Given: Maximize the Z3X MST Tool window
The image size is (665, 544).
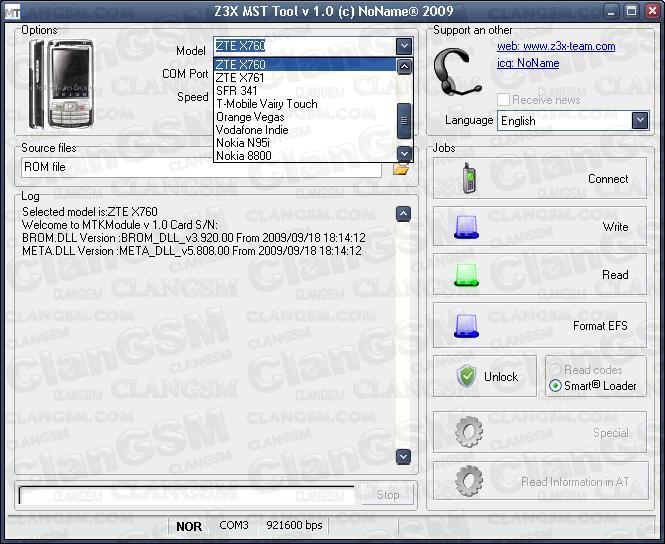Looking at the screenshot, I should click(631, 11).
